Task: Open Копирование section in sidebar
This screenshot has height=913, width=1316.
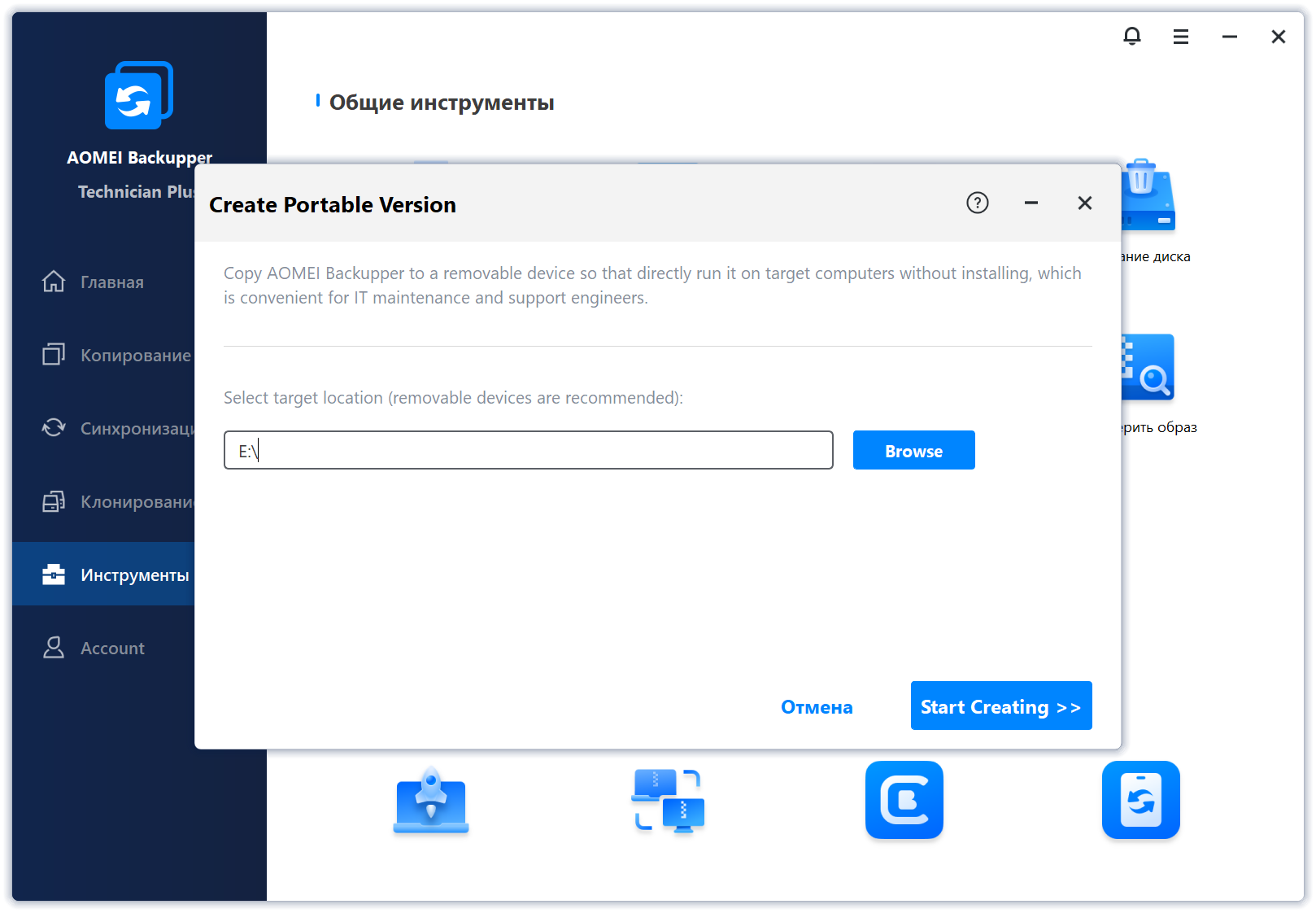Action: (103, 355)
